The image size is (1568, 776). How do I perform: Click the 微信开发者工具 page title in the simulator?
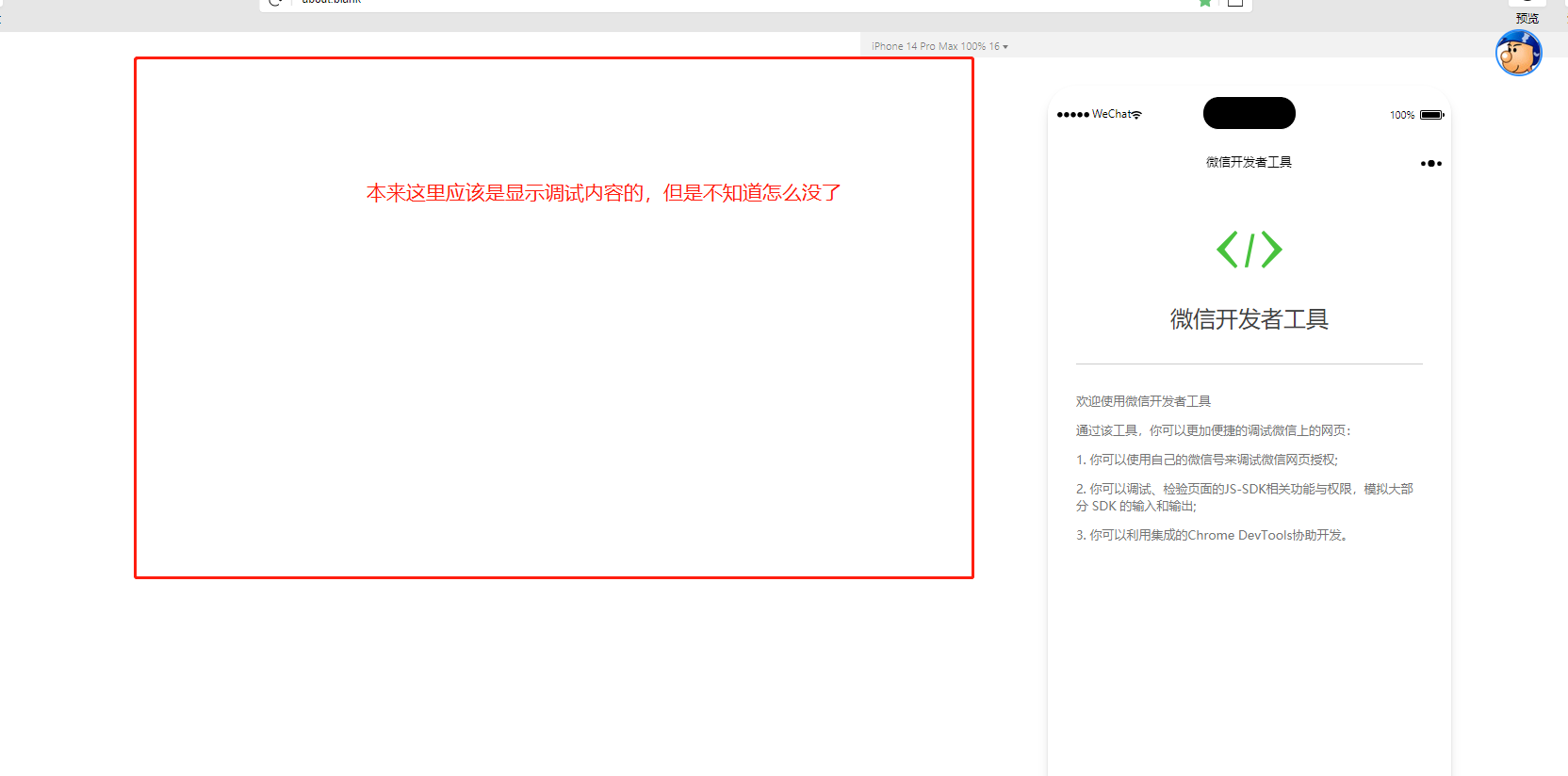tap(1249, 162)
